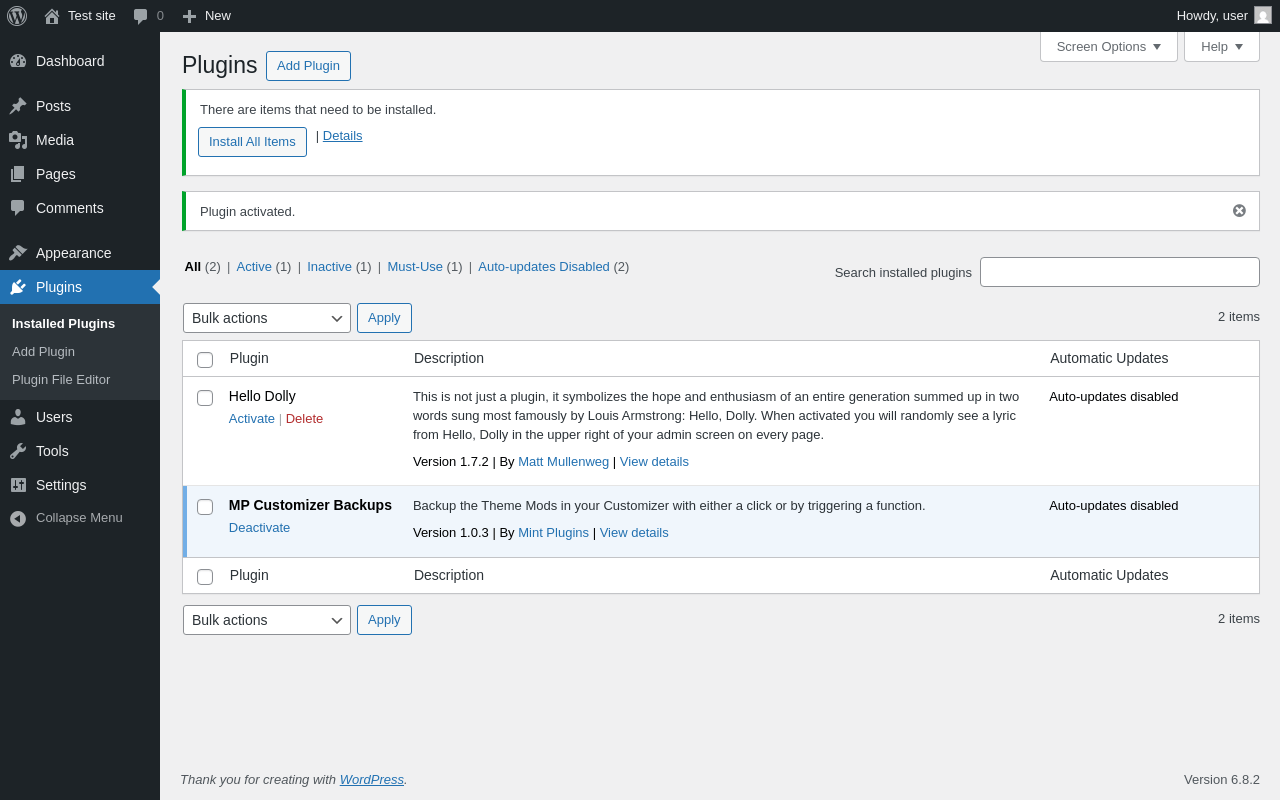Open the Howdy, user account menu
The width and height of the screenshot is (1280, 800).
coord(1224,16)
